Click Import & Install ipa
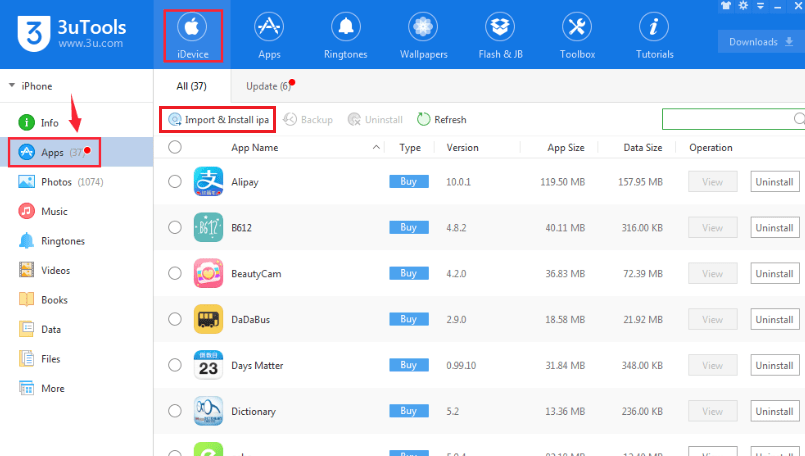This screenshot has height=456, width=805. [218, 120]
